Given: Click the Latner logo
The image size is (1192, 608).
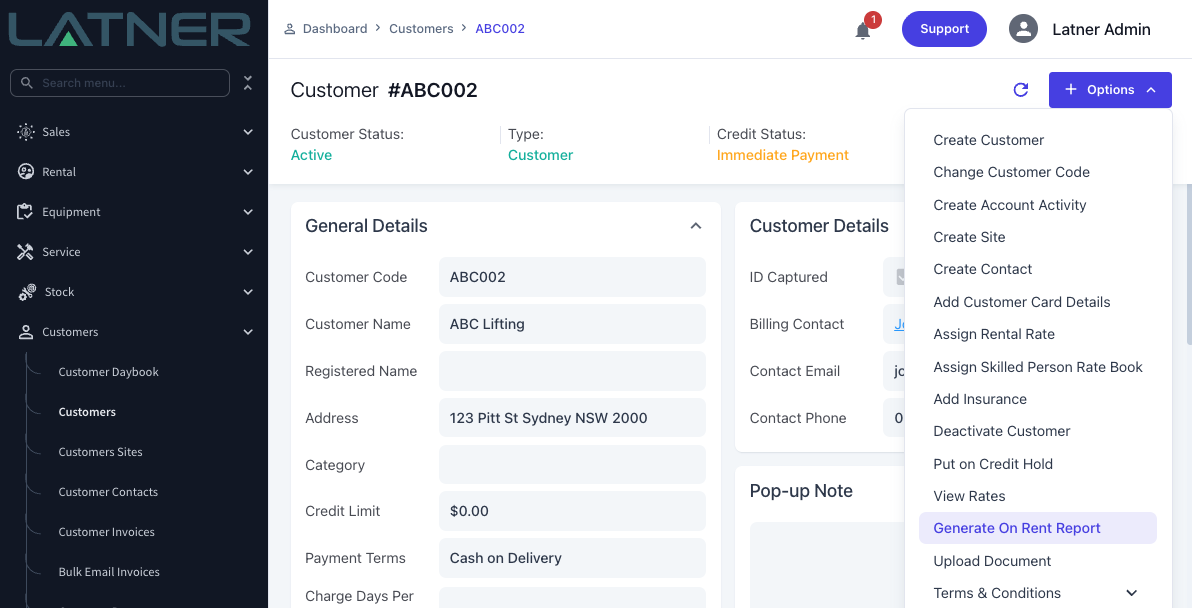Looking at the screenshot, I should pyautogui.click(x=129, y=29).
